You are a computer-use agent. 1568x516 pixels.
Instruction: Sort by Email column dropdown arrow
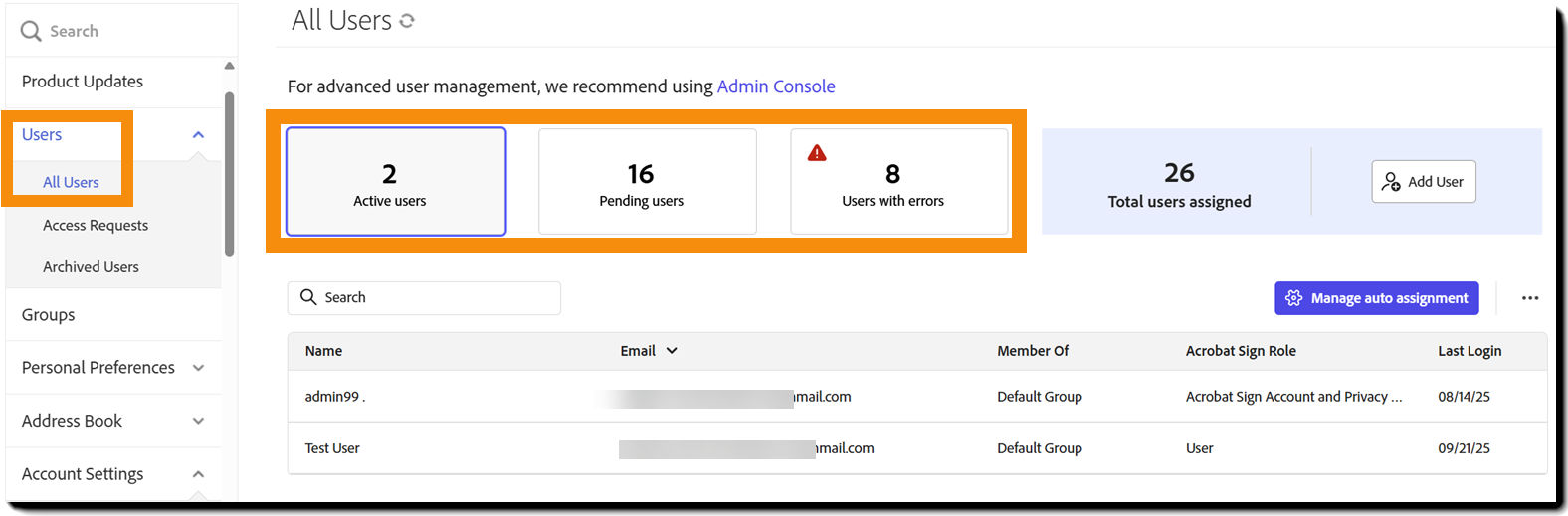point(672,351)
